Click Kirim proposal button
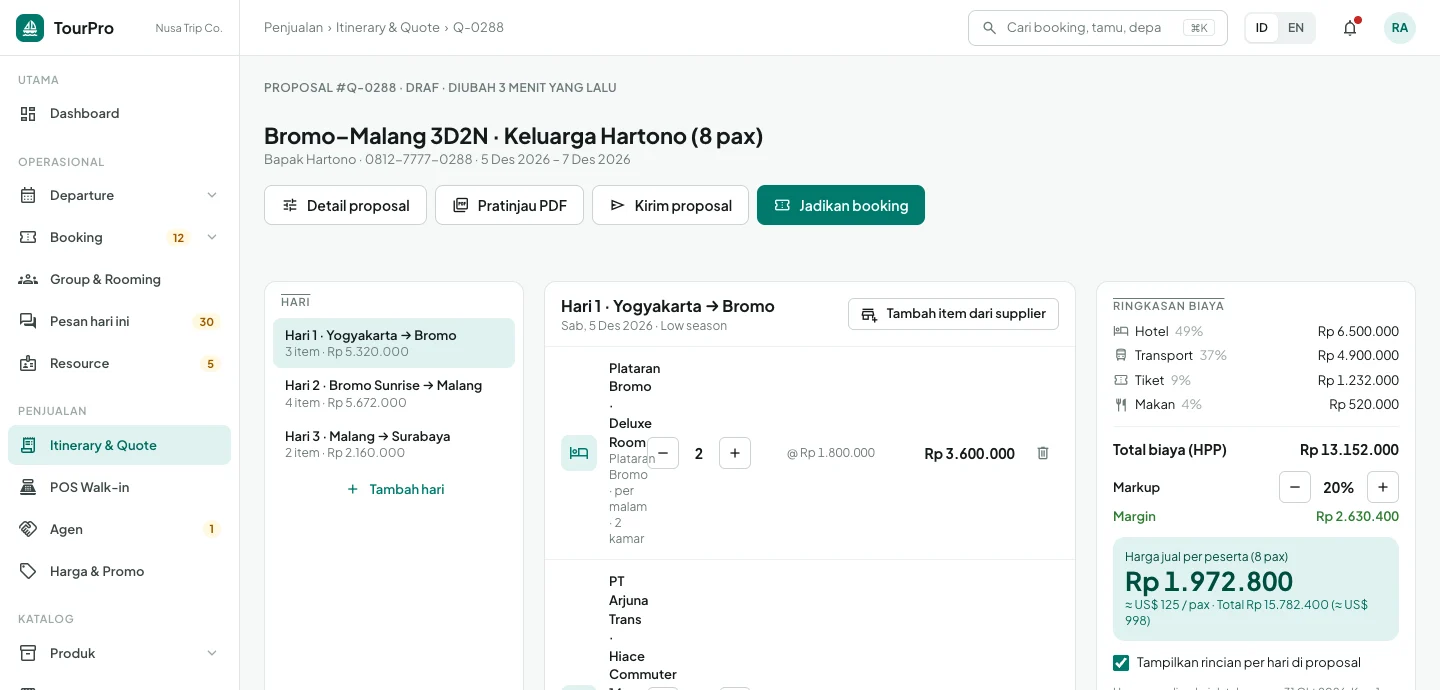The height and width of the screenshot is (690, 1440). pos(670,205)
